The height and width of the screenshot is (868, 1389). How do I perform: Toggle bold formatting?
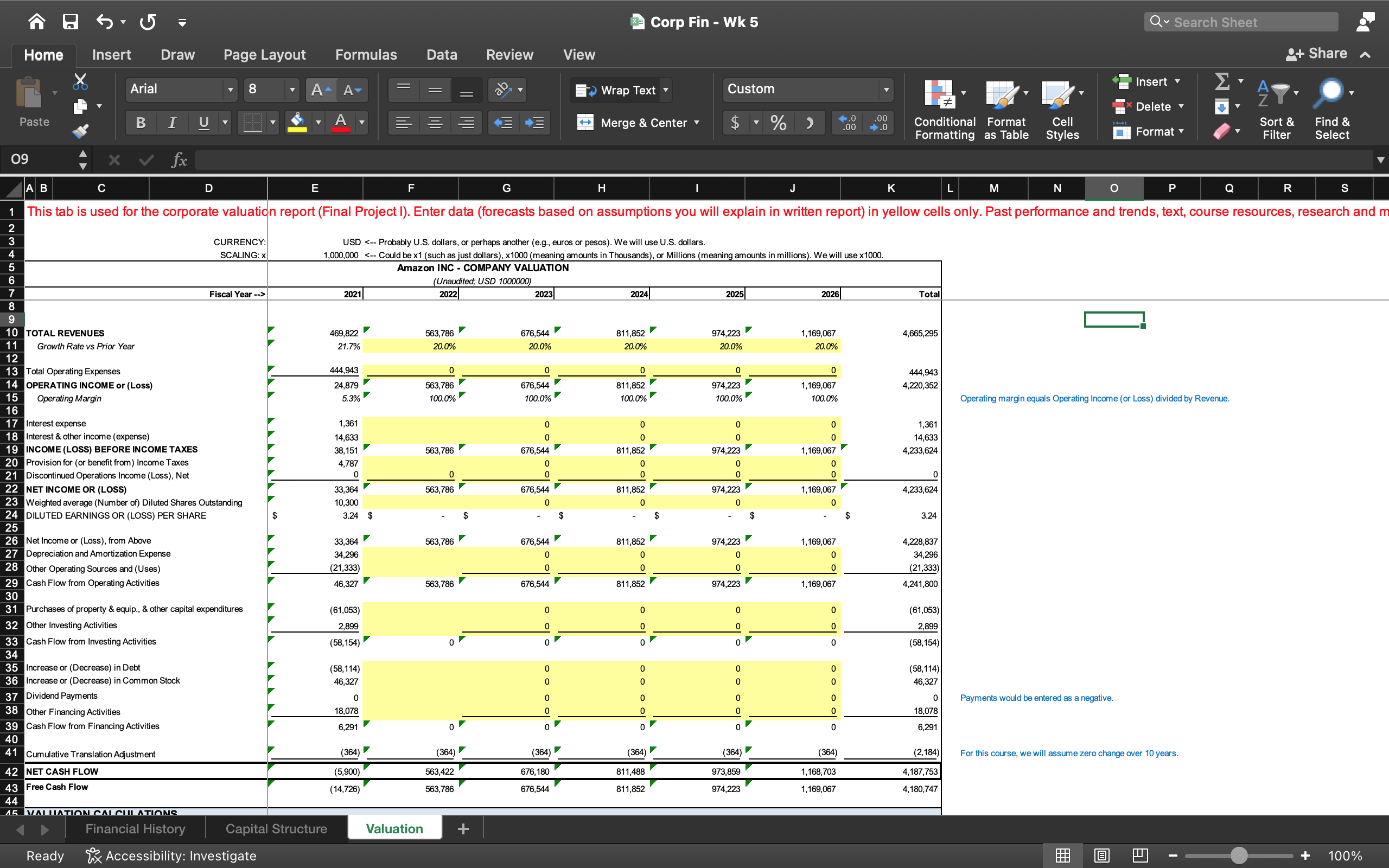click(x=140, y=122)
